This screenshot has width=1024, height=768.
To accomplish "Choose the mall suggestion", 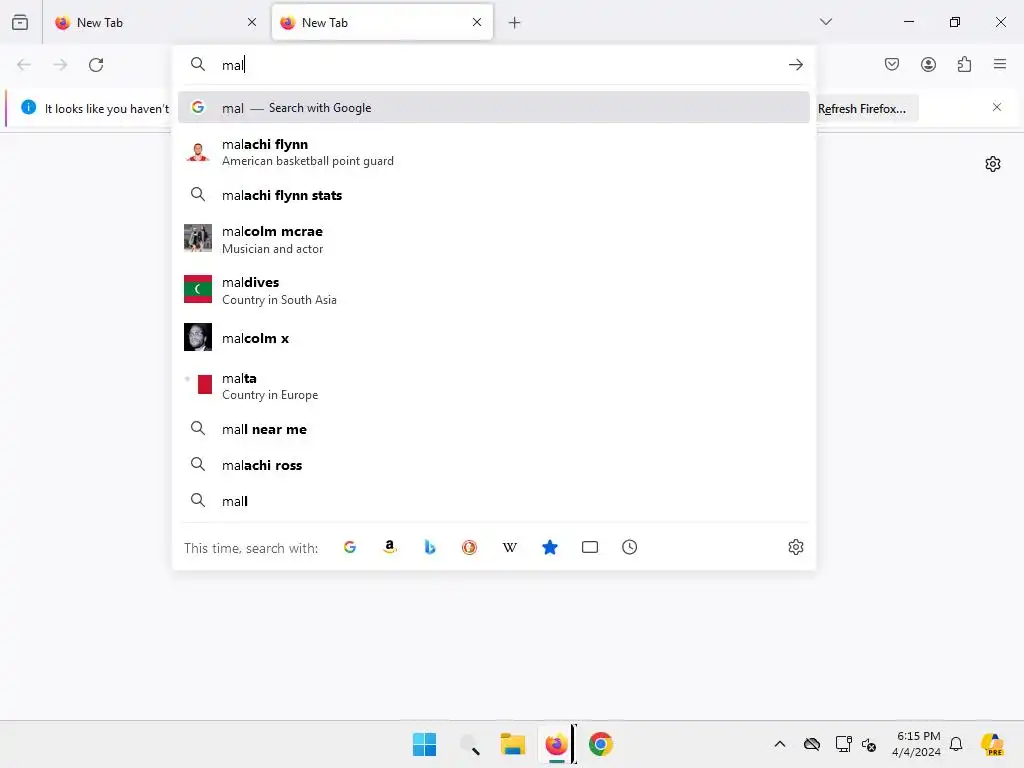I will [x=494, y=501].
